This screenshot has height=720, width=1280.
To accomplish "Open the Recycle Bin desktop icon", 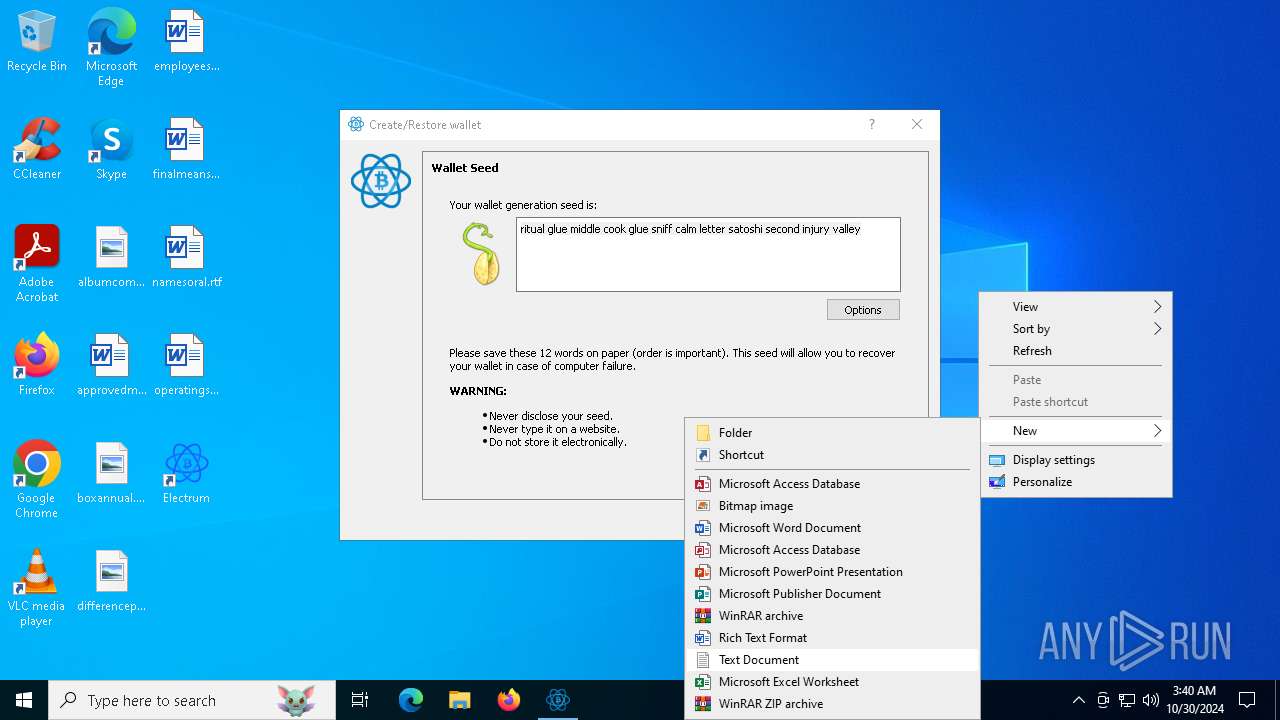I will pos(37,41).
